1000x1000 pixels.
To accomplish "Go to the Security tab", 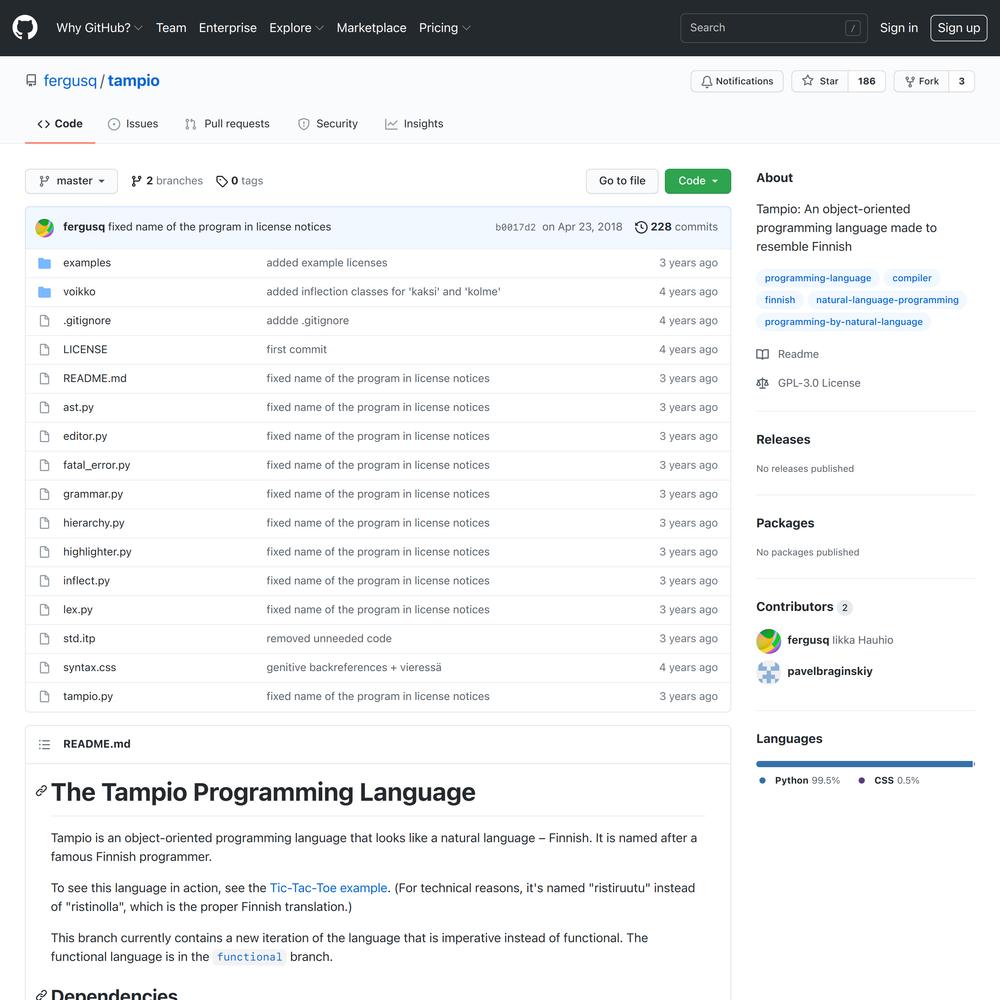I will (x=328, y=124).
